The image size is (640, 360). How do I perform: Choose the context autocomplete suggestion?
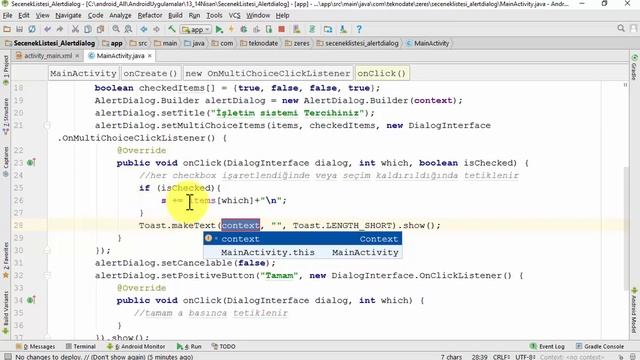[303, 239]
